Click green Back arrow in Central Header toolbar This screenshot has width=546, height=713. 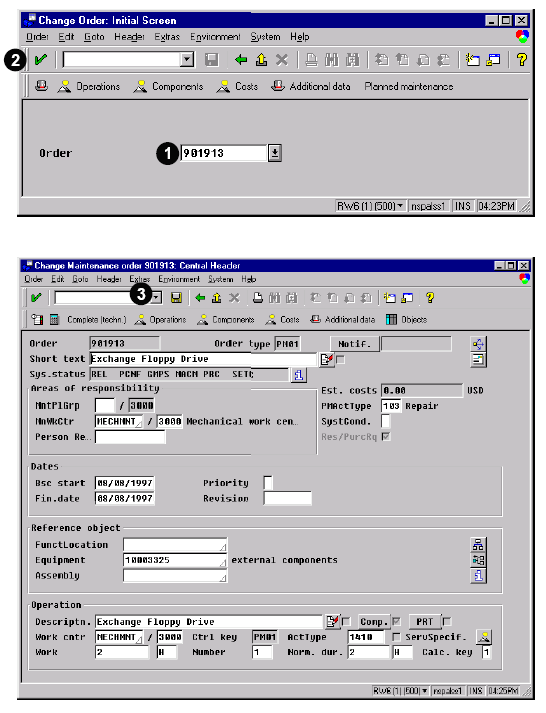click(200, 298)
